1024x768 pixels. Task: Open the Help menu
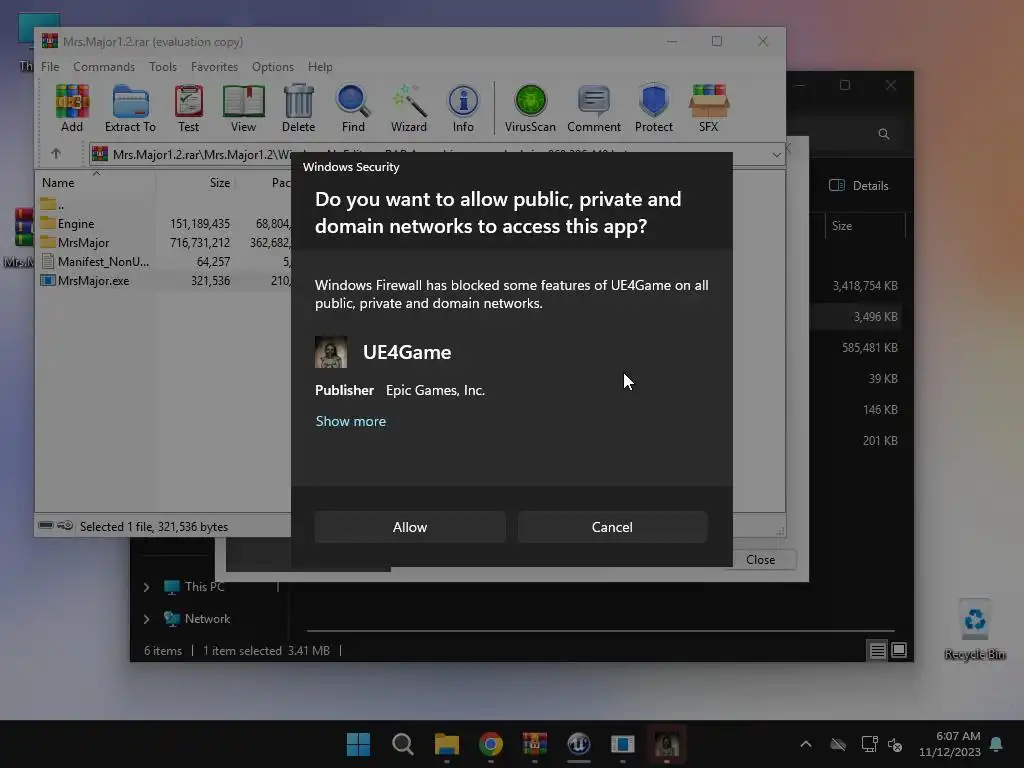320,67
